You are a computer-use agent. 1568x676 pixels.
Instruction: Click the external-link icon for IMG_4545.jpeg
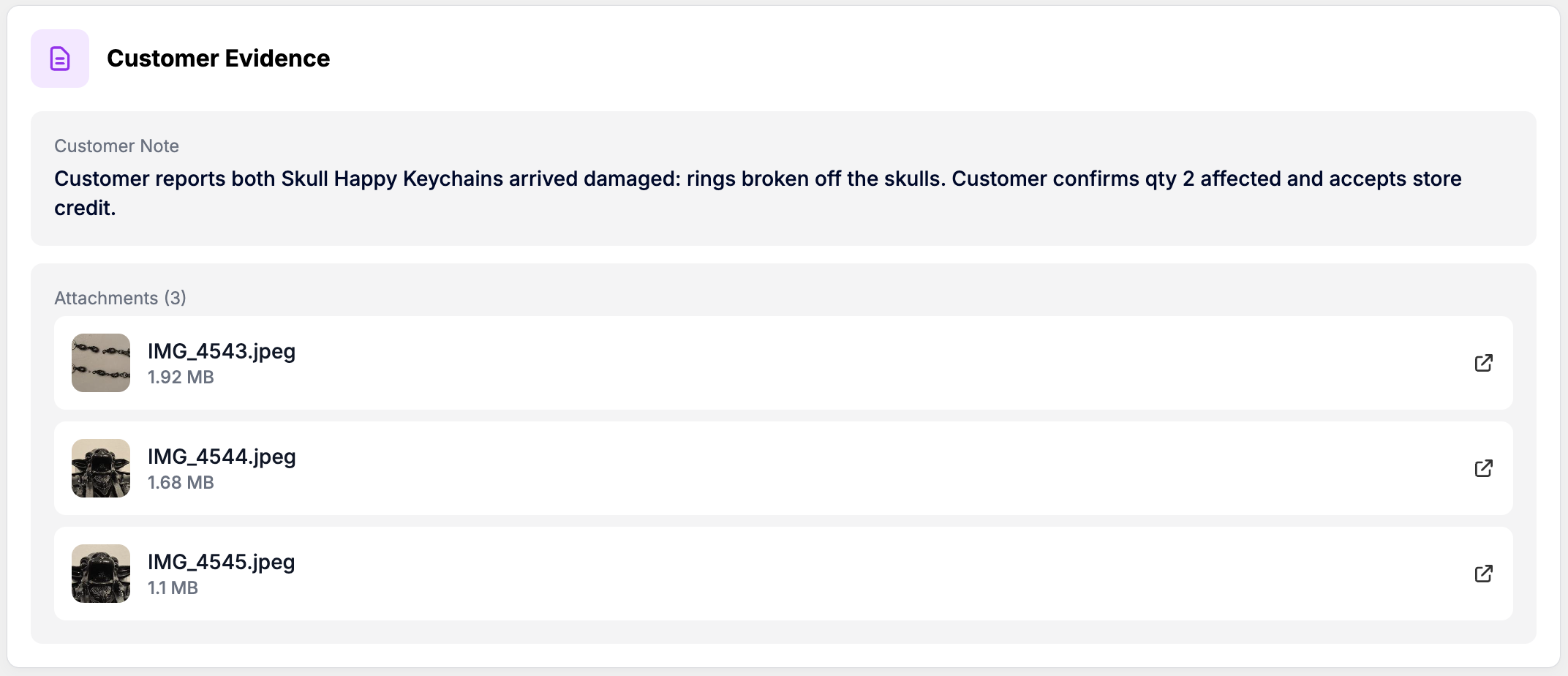tap(1483, 574)
